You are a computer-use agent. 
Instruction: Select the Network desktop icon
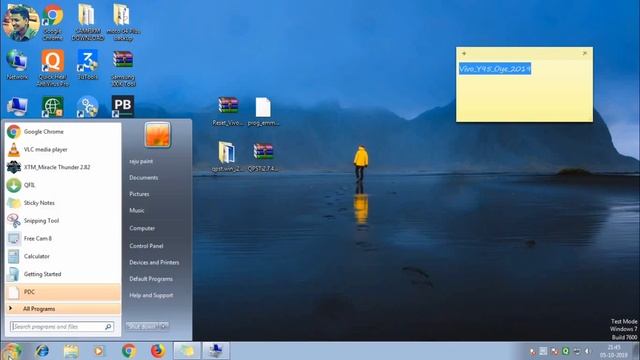coord(17,64)
